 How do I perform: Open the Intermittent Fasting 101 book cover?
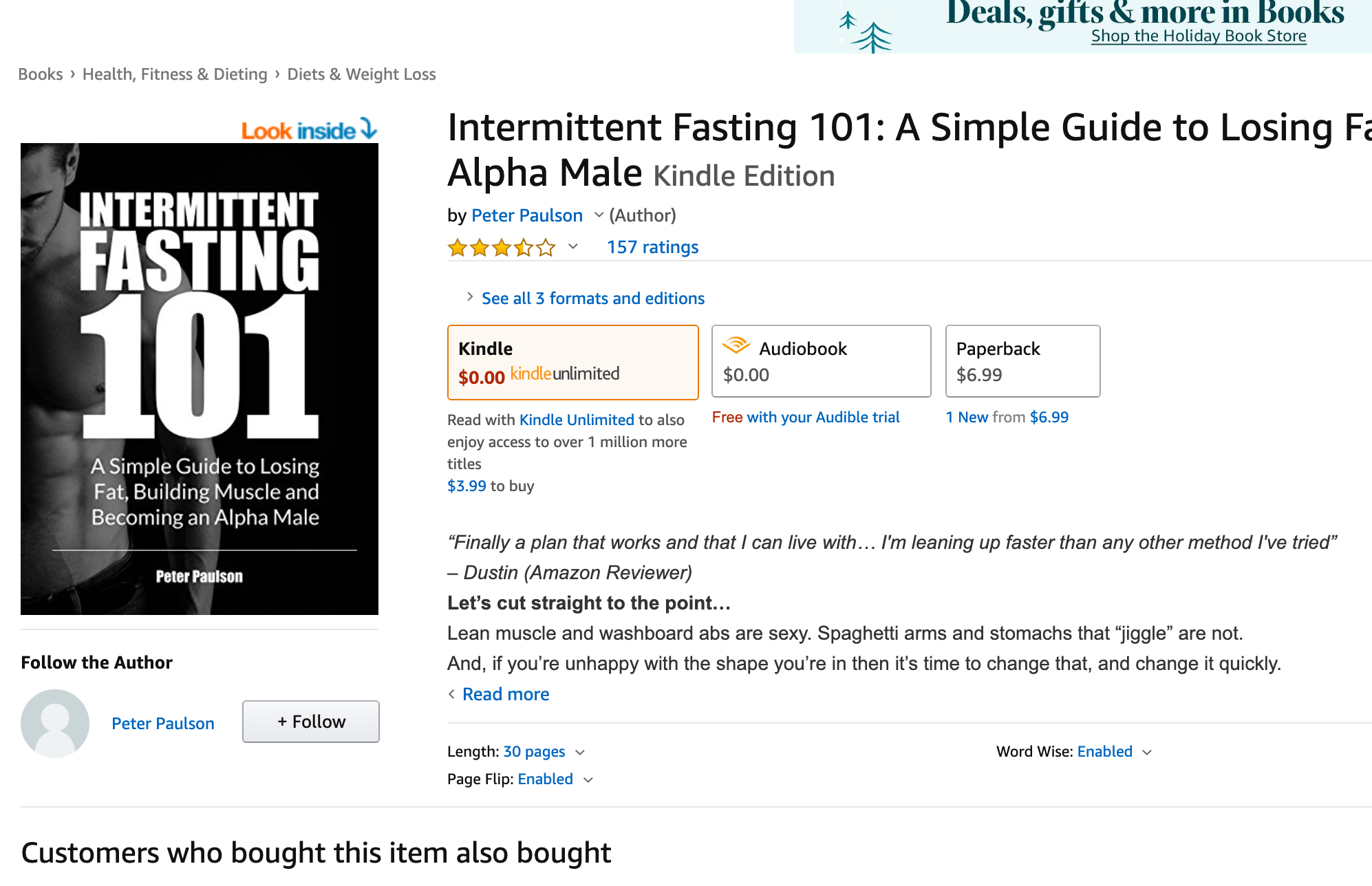coord(200,379)
